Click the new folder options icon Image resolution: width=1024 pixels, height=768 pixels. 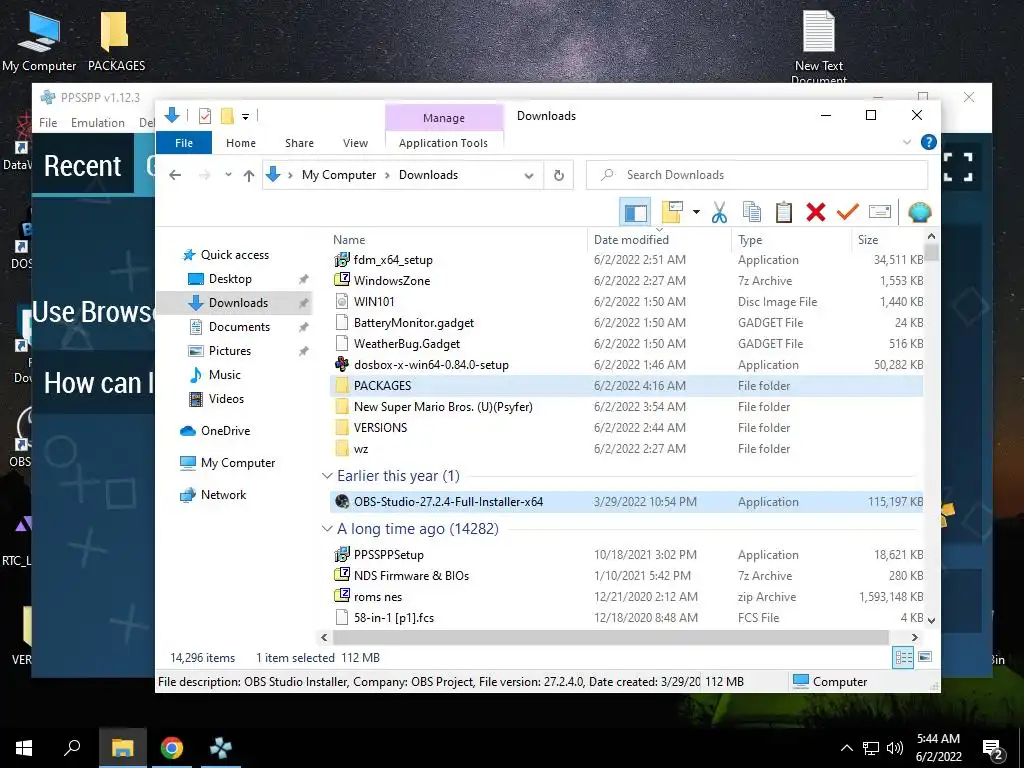pyautogui.click(x=673, y=212)
